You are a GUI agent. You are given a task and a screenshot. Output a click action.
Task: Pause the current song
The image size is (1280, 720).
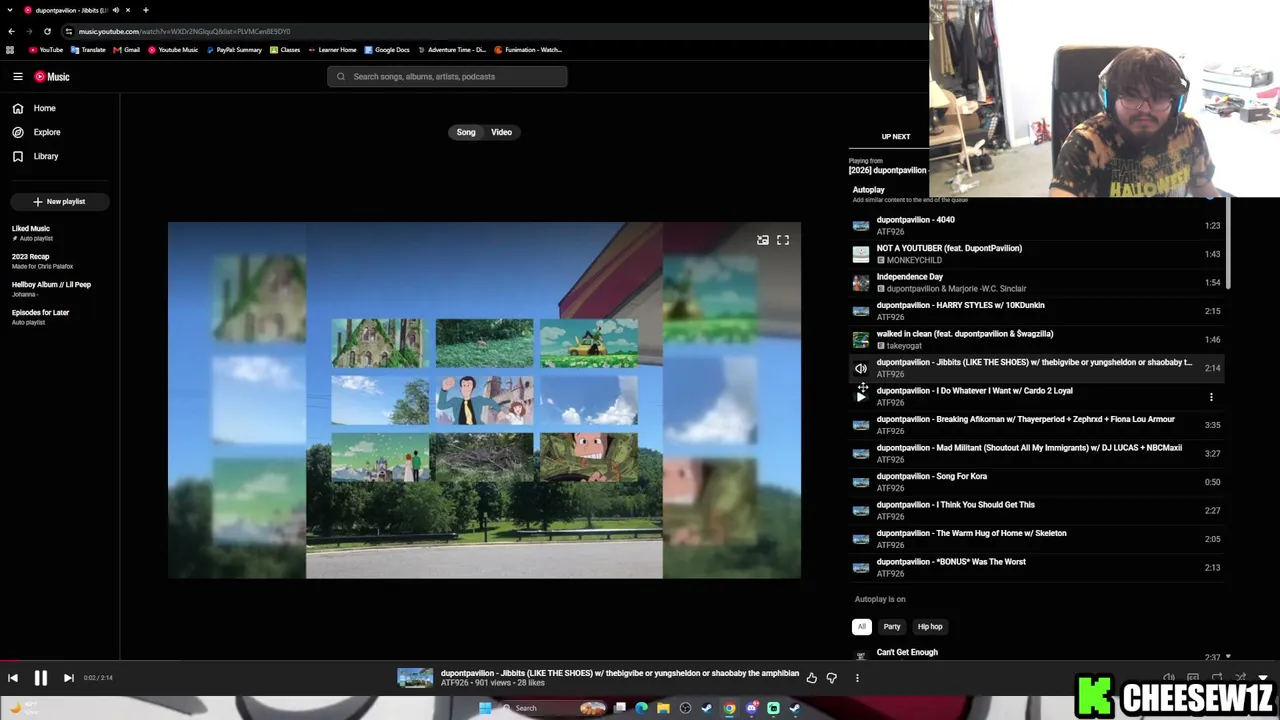click(41, 678)
